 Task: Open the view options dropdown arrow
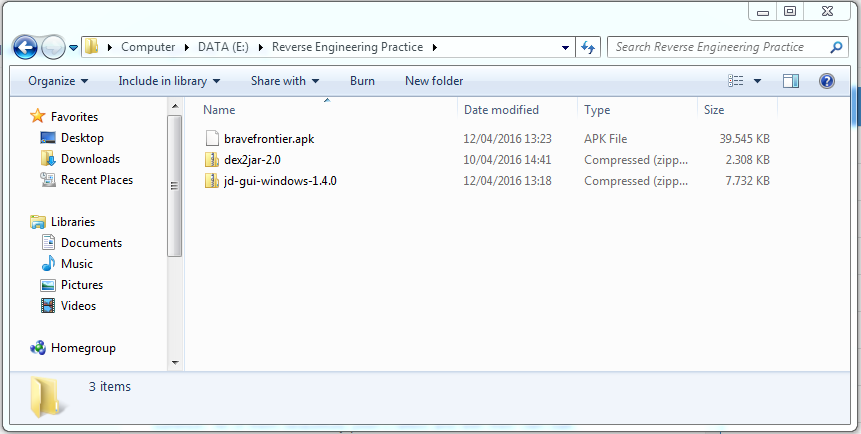(x=757, y=81)
